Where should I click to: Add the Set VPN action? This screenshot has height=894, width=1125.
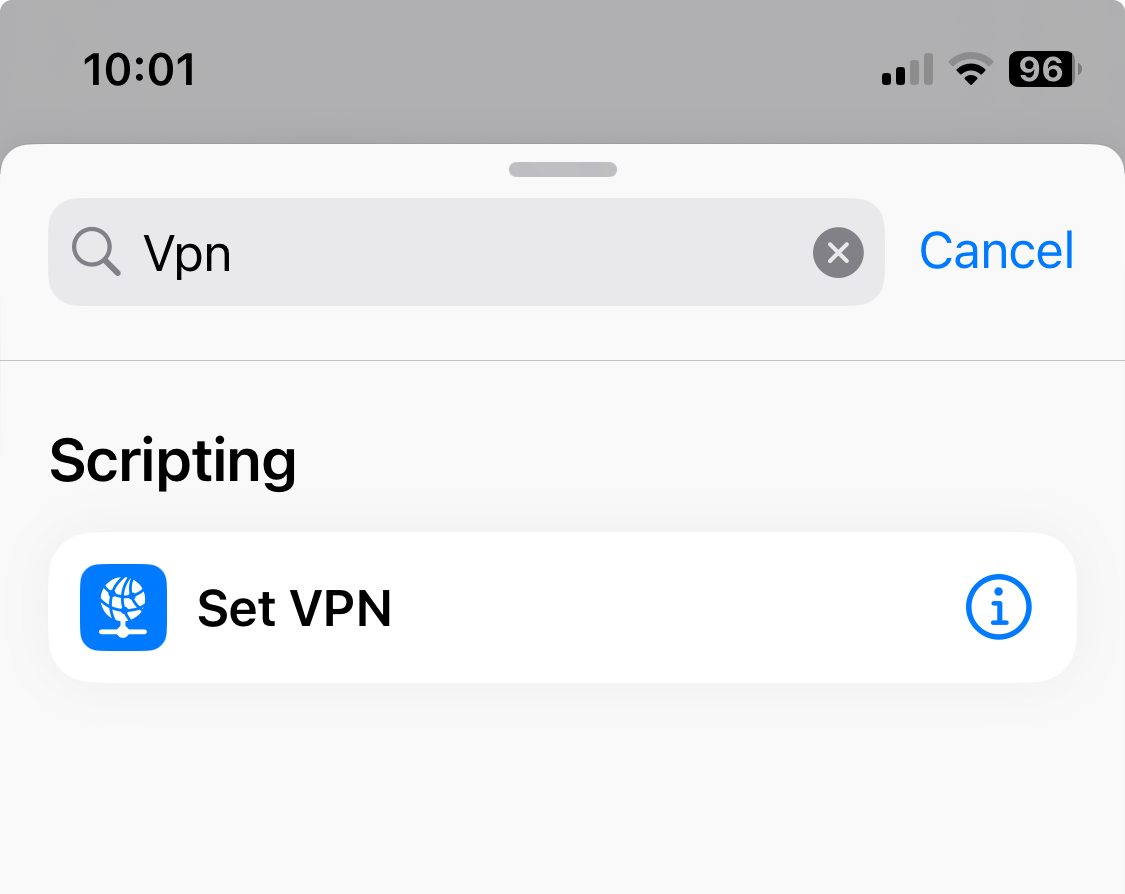coord(562,607)
